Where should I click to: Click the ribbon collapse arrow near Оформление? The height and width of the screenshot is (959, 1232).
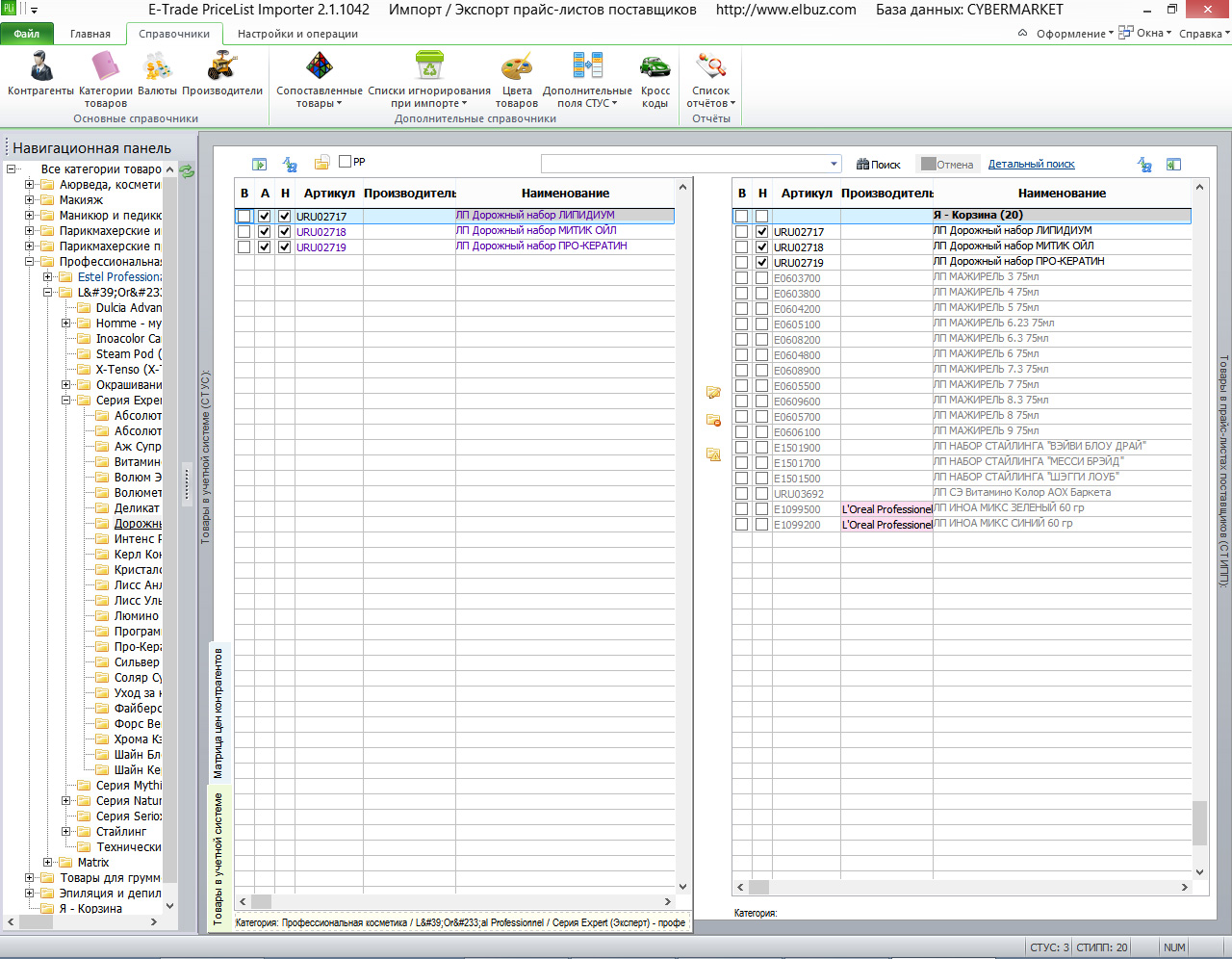point(1022,33)
